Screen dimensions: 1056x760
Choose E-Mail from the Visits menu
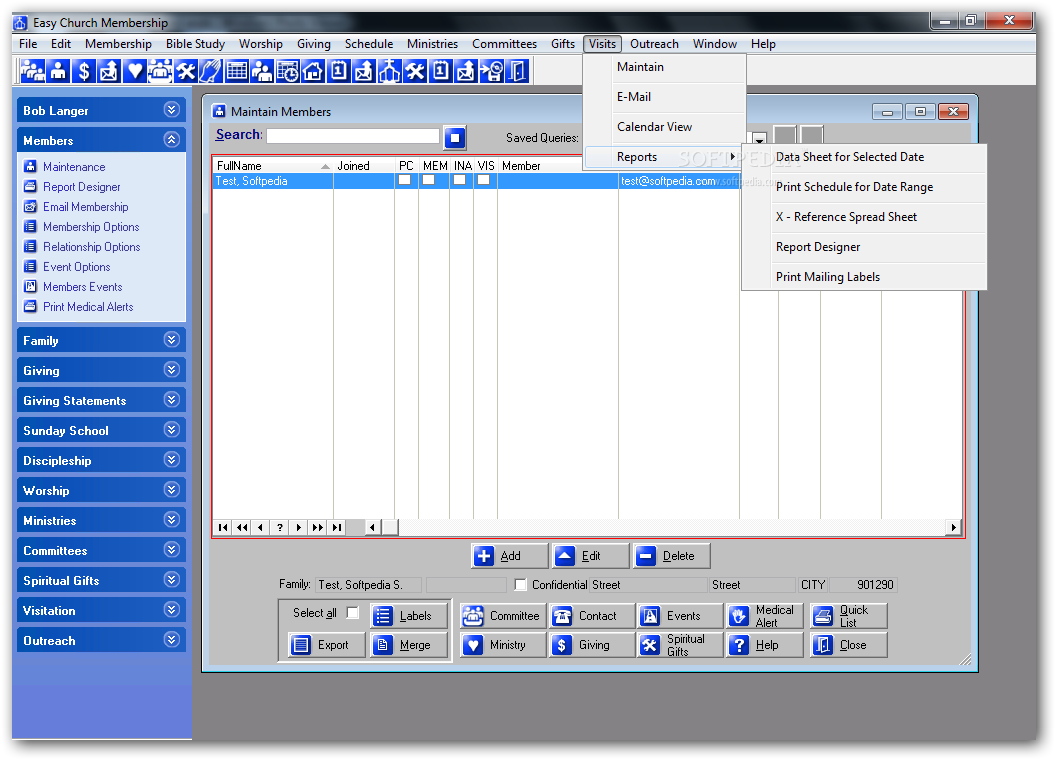click(x=664, y=97)
